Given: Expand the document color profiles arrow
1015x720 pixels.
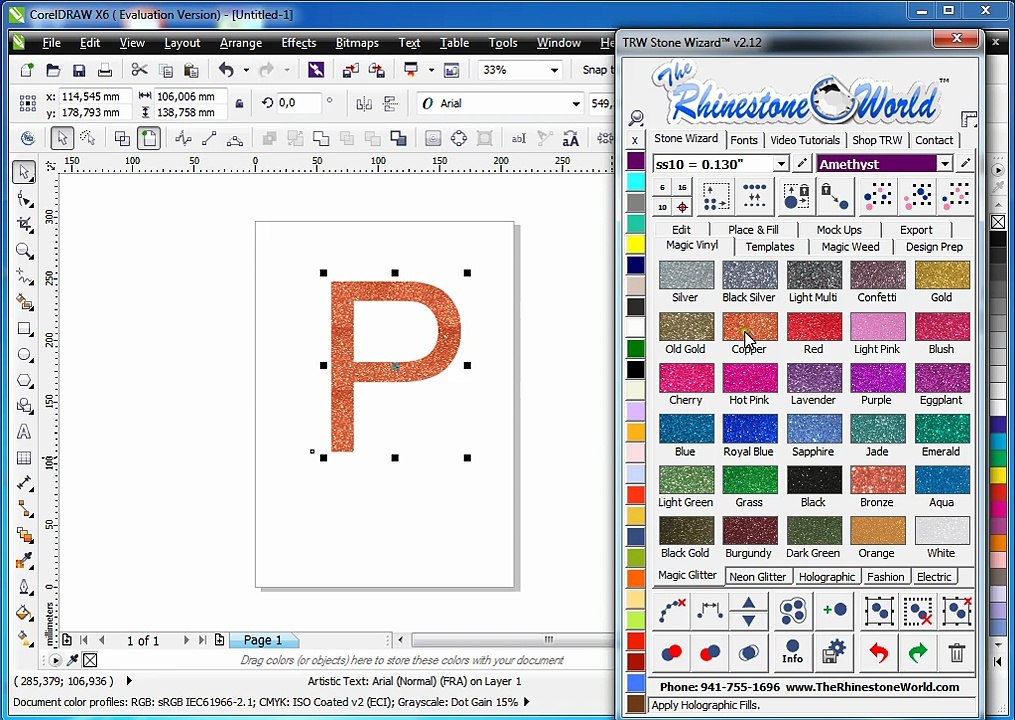Looking at the screenshot, I should click(x=527, y=702).
